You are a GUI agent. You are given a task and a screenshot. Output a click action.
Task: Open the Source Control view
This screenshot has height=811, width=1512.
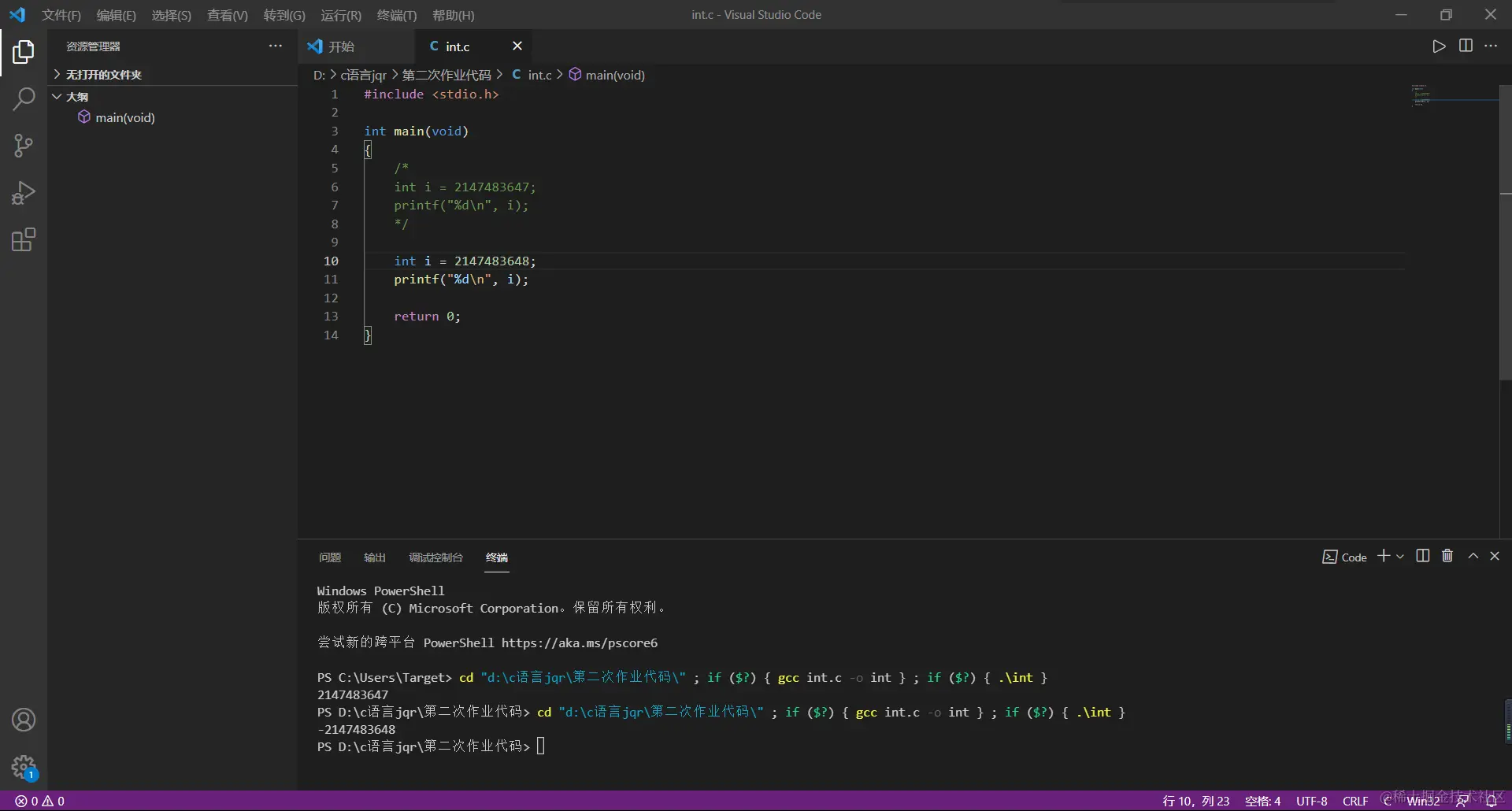[24, 146]
